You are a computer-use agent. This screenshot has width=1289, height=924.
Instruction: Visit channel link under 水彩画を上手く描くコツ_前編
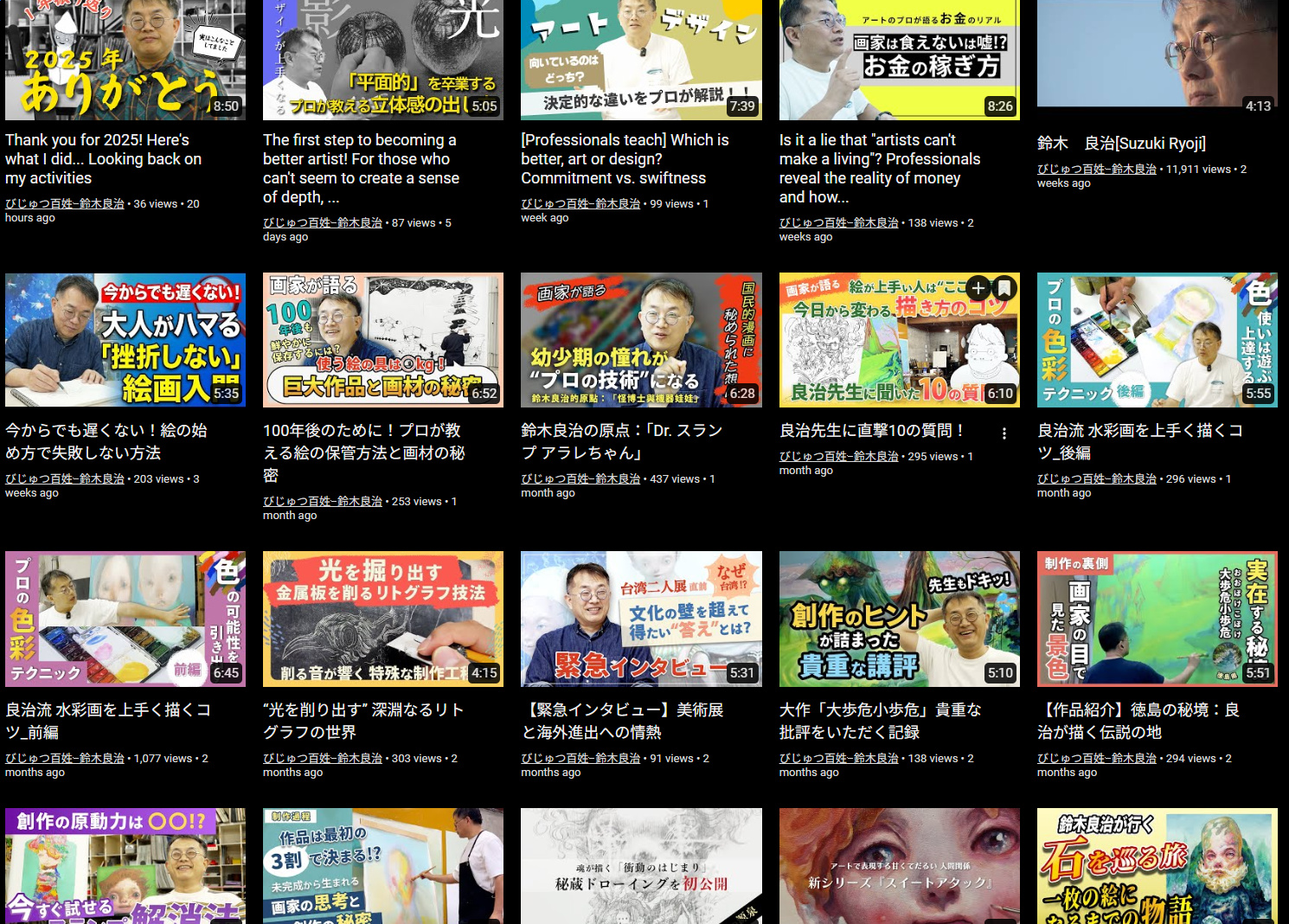(x=65, y=759)
